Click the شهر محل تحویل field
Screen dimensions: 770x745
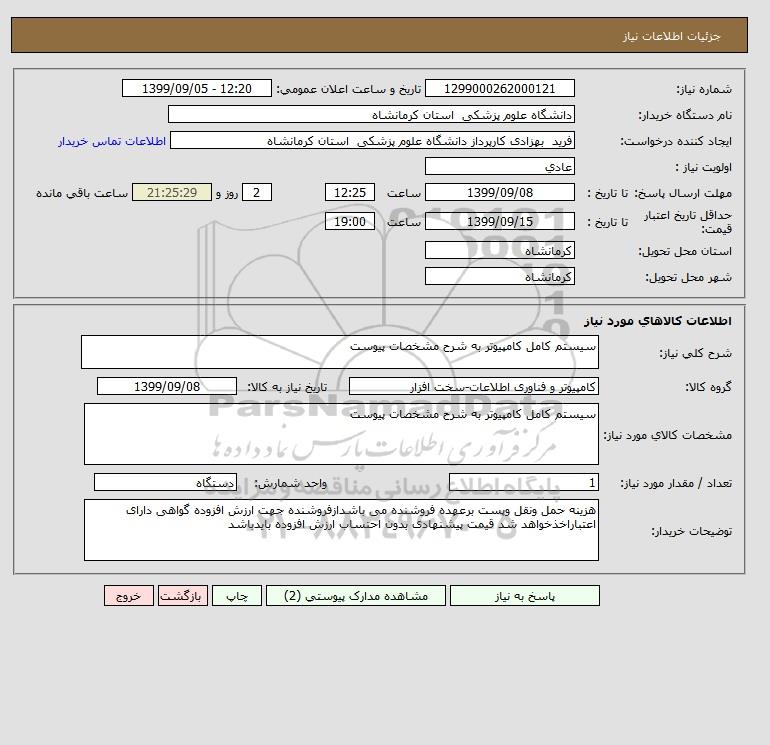coord(500,276)
